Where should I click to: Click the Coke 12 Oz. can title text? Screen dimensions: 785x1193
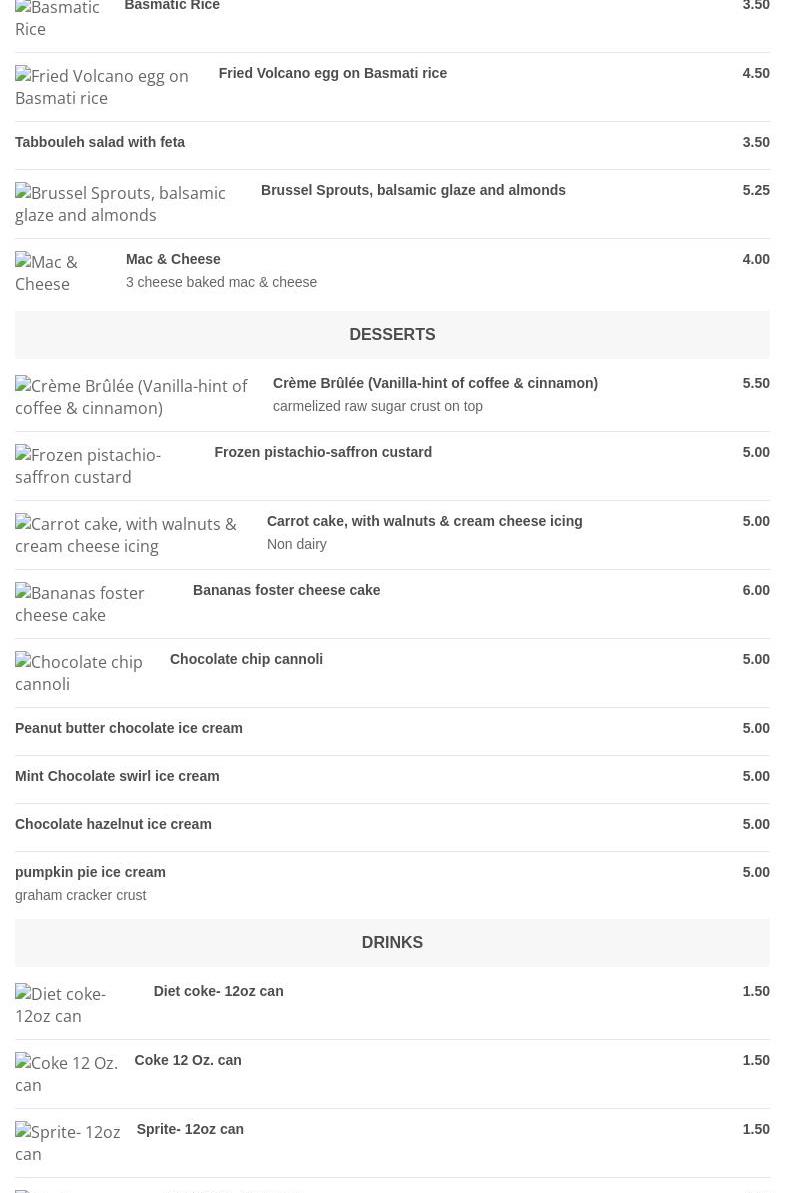point(188,1060)
